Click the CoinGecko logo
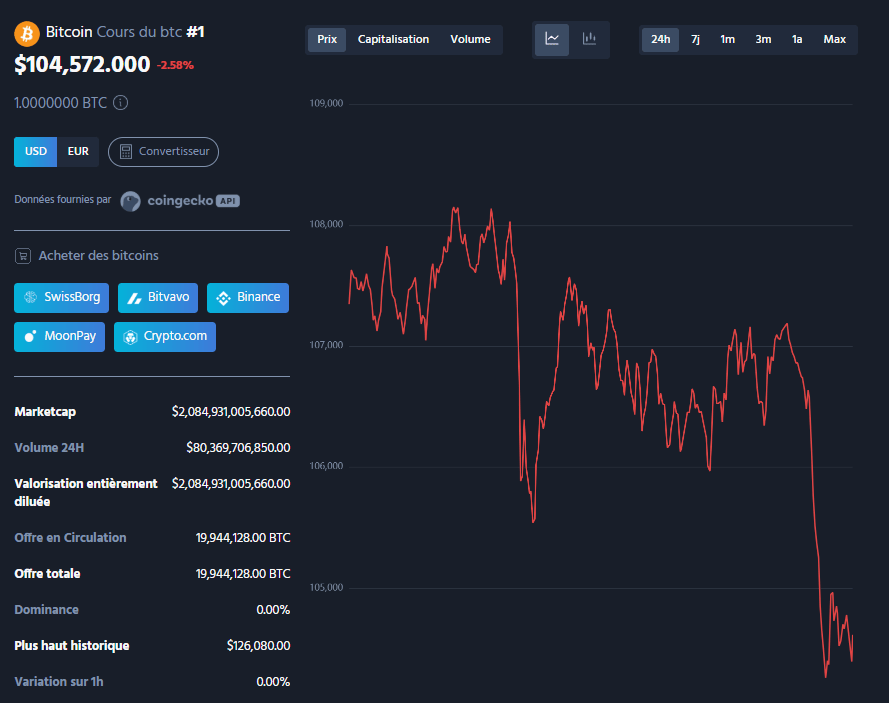Image resolution: width=889 pixels, height=703 pixels. pyautogui.click(x=130, y=201)
